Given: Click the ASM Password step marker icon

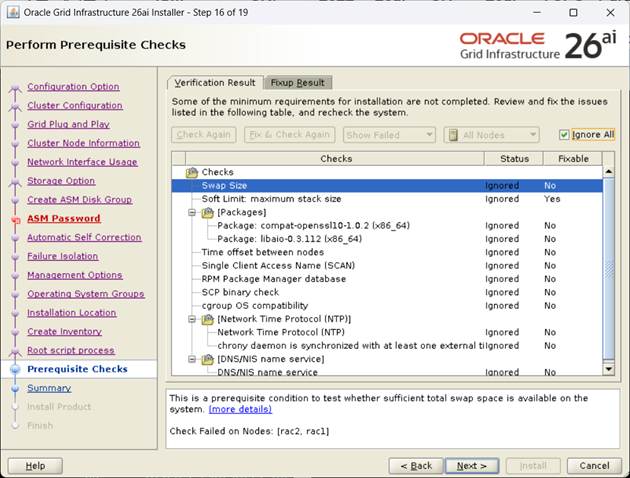Looking at the screenshot, I should [15, 219].
